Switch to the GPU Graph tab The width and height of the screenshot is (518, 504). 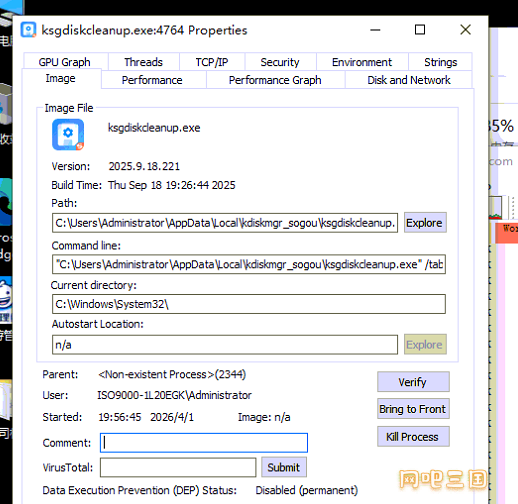click(65, 62)
